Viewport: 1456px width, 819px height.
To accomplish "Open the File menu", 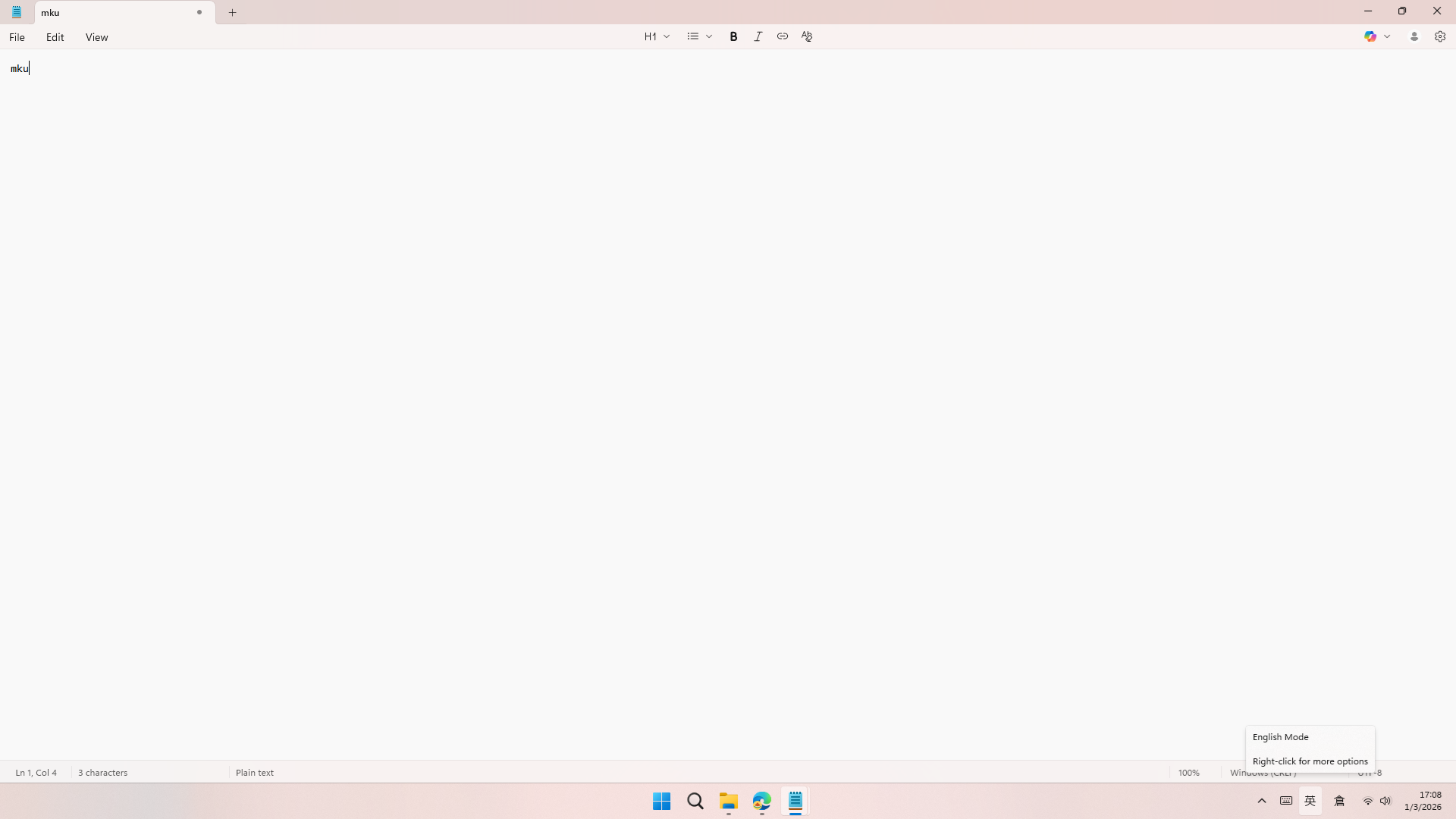I will [17, 37].
